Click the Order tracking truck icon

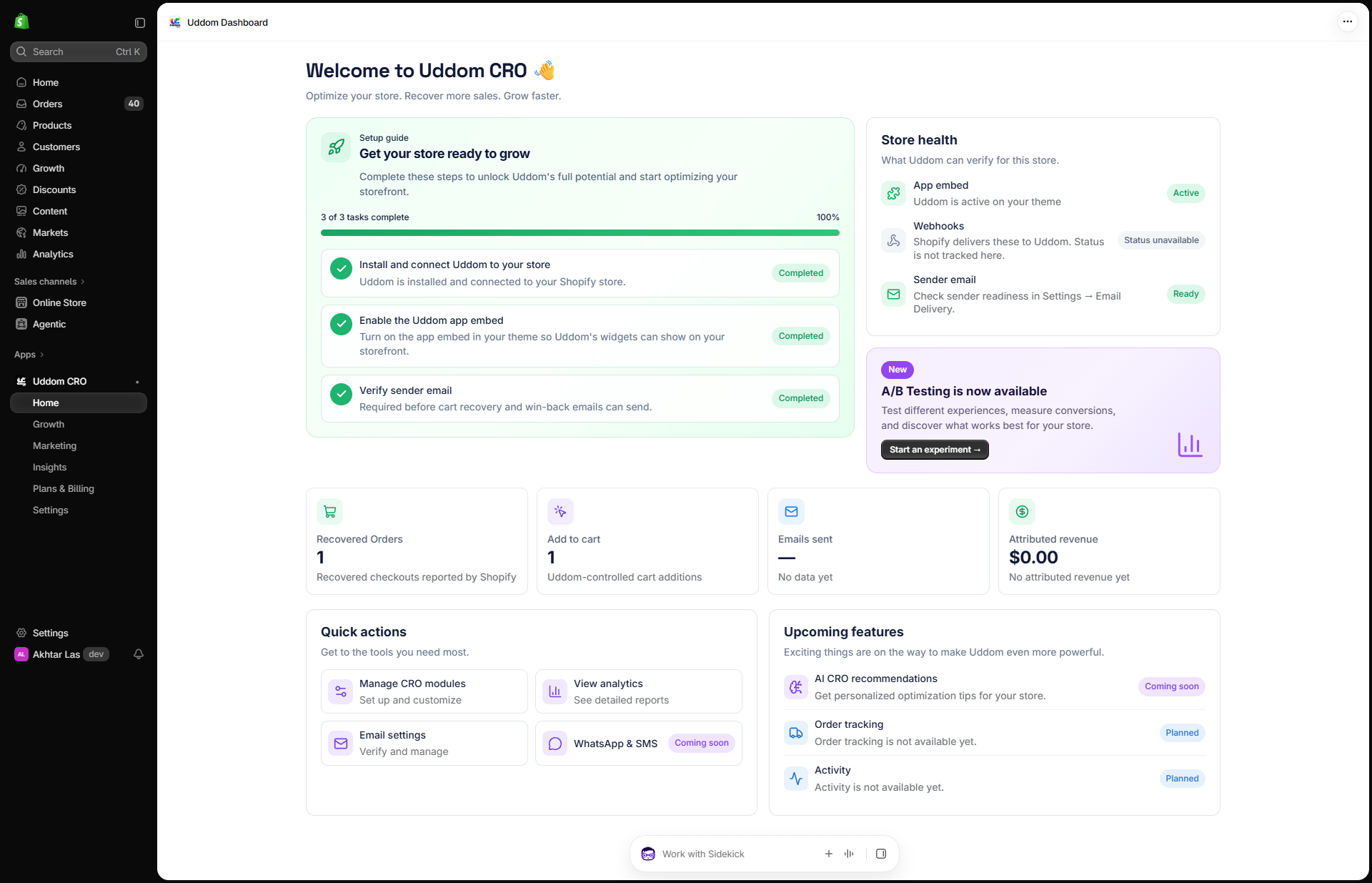click(796, 733)
